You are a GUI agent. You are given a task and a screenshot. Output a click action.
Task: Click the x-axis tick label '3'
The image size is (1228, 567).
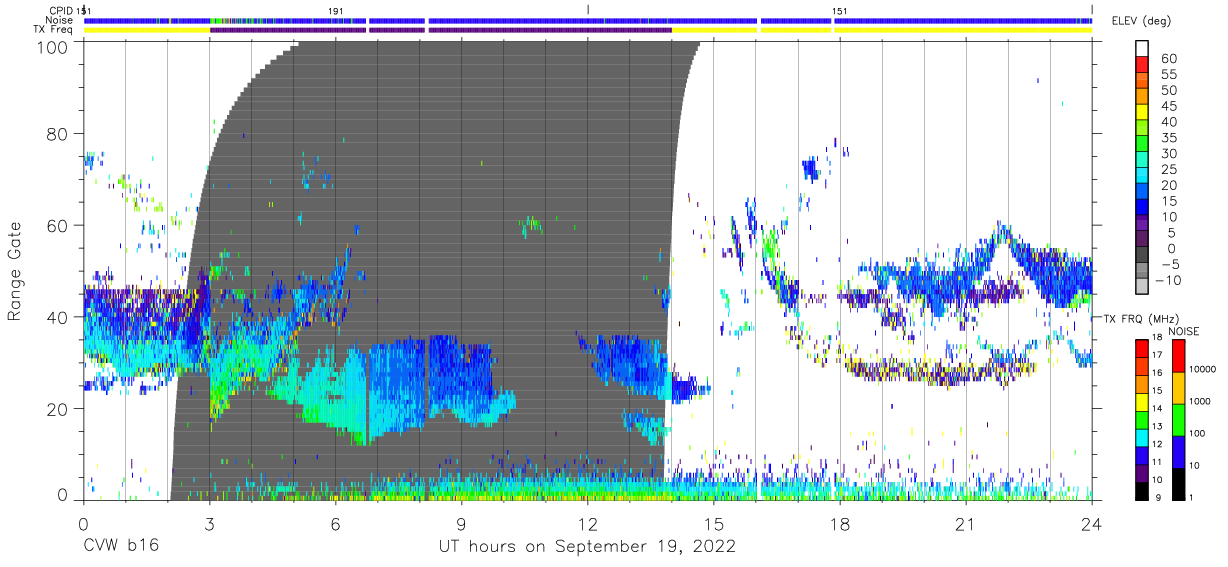click(209, 523)
